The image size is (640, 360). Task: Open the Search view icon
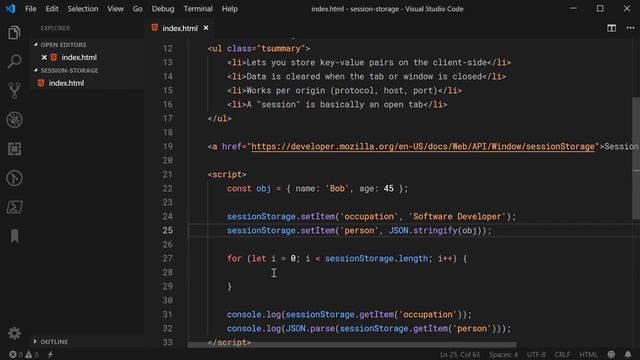pos(14,62)
